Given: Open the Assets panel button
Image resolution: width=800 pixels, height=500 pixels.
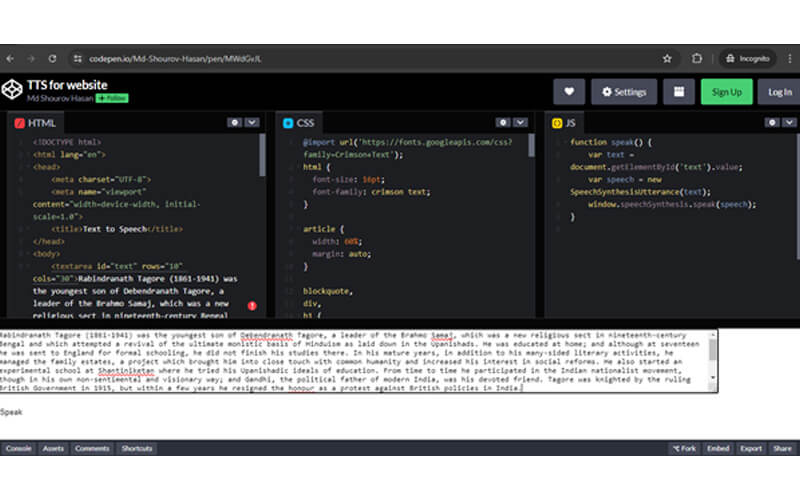Looking at the screenshot, I should pos(53,448).
